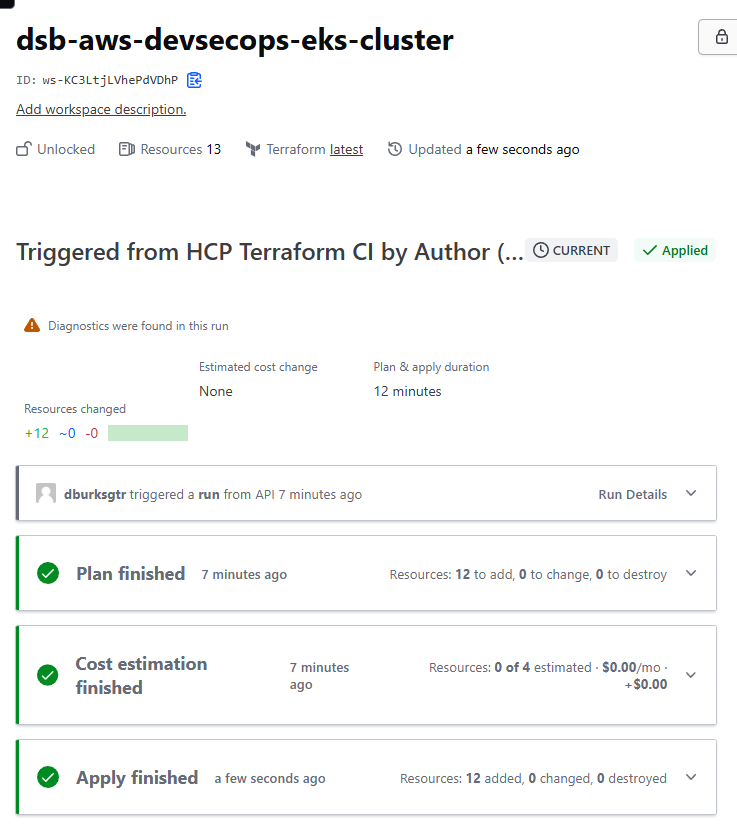Click the green resources changed bar
Screen dimensions: 737x827
click(x=148, y=433)
